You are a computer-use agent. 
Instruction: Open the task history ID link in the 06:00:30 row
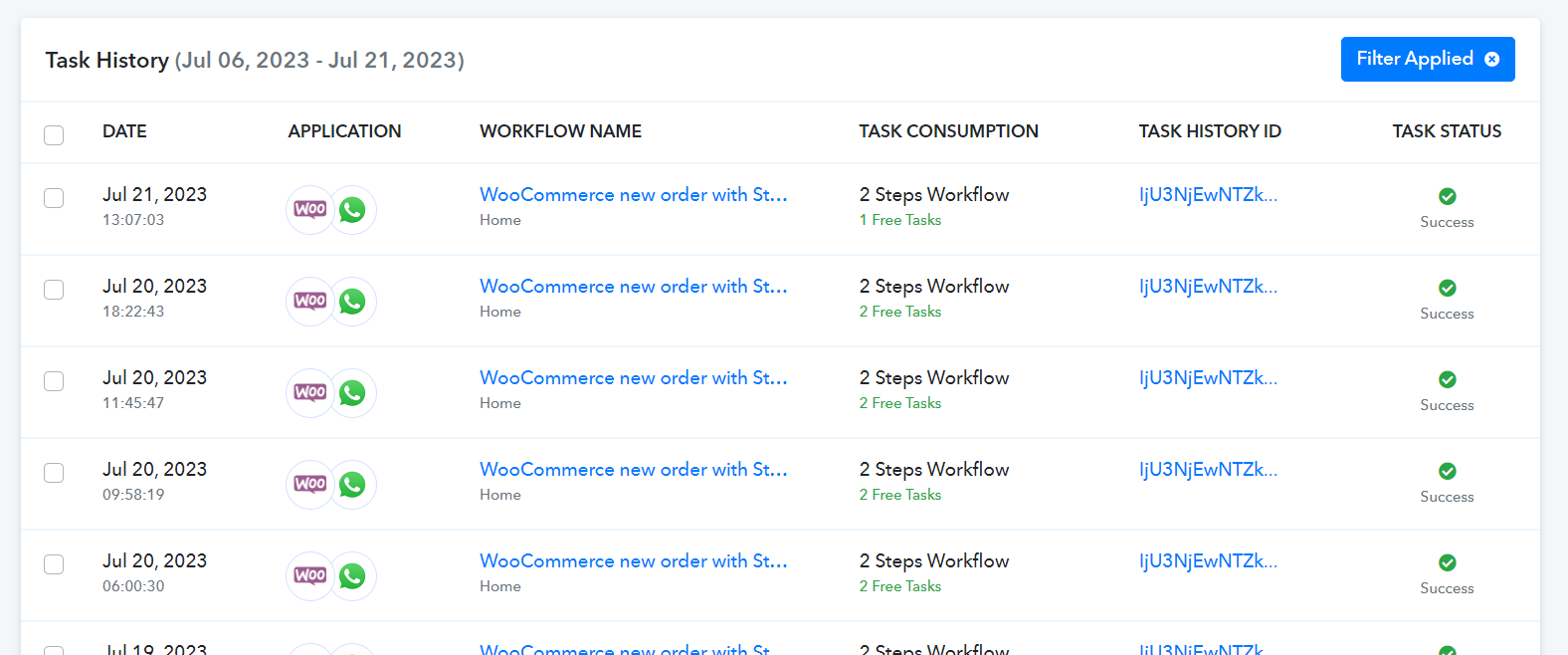coord(1208,561)
